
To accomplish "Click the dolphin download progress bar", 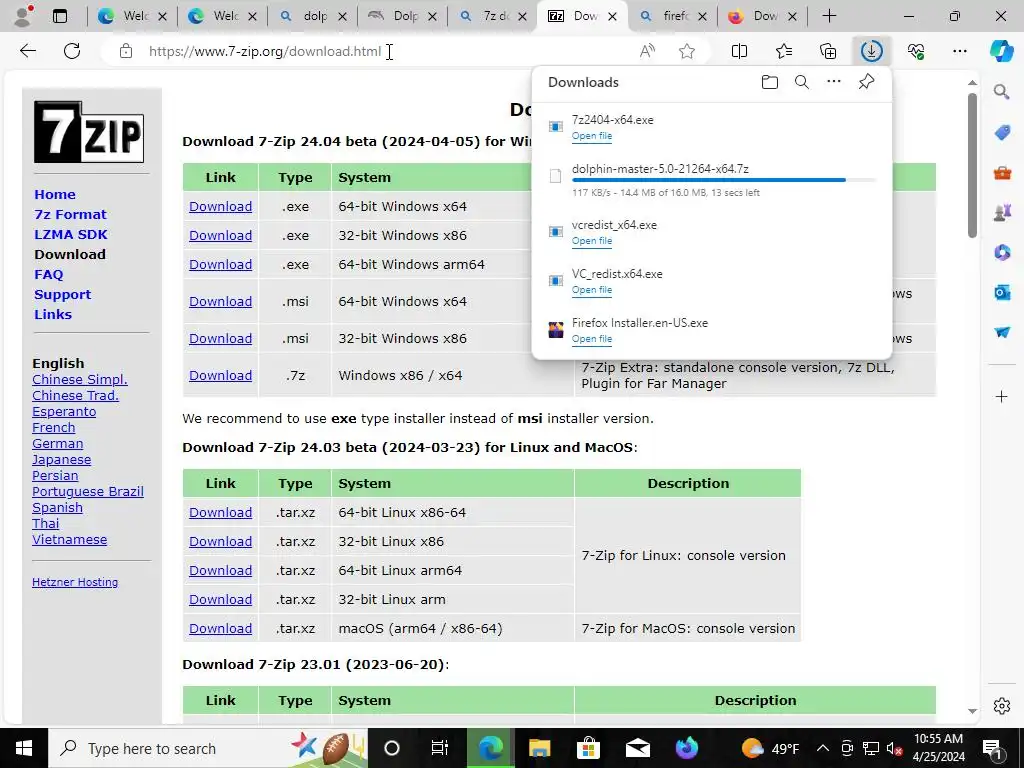I will [724, 180].
